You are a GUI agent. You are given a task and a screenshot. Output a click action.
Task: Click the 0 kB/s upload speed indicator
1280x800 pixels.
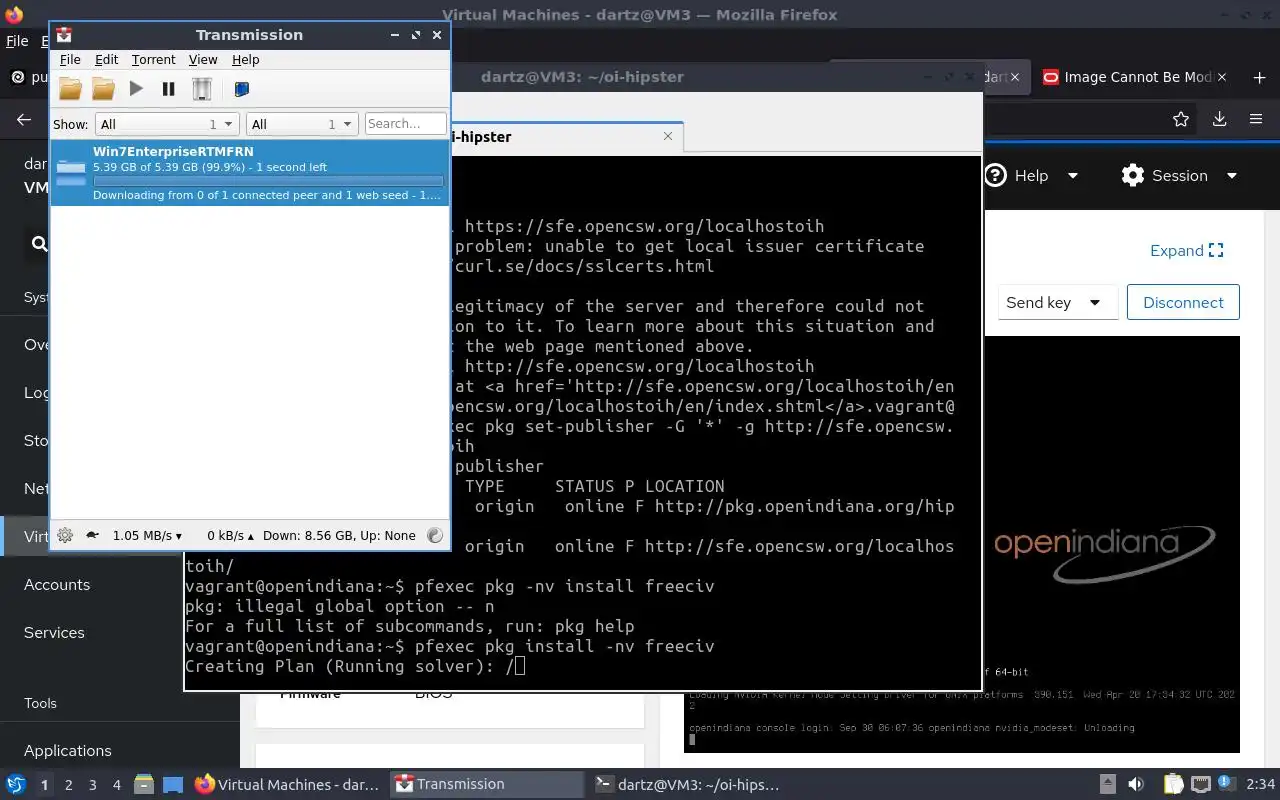click(x=230, y=536)
